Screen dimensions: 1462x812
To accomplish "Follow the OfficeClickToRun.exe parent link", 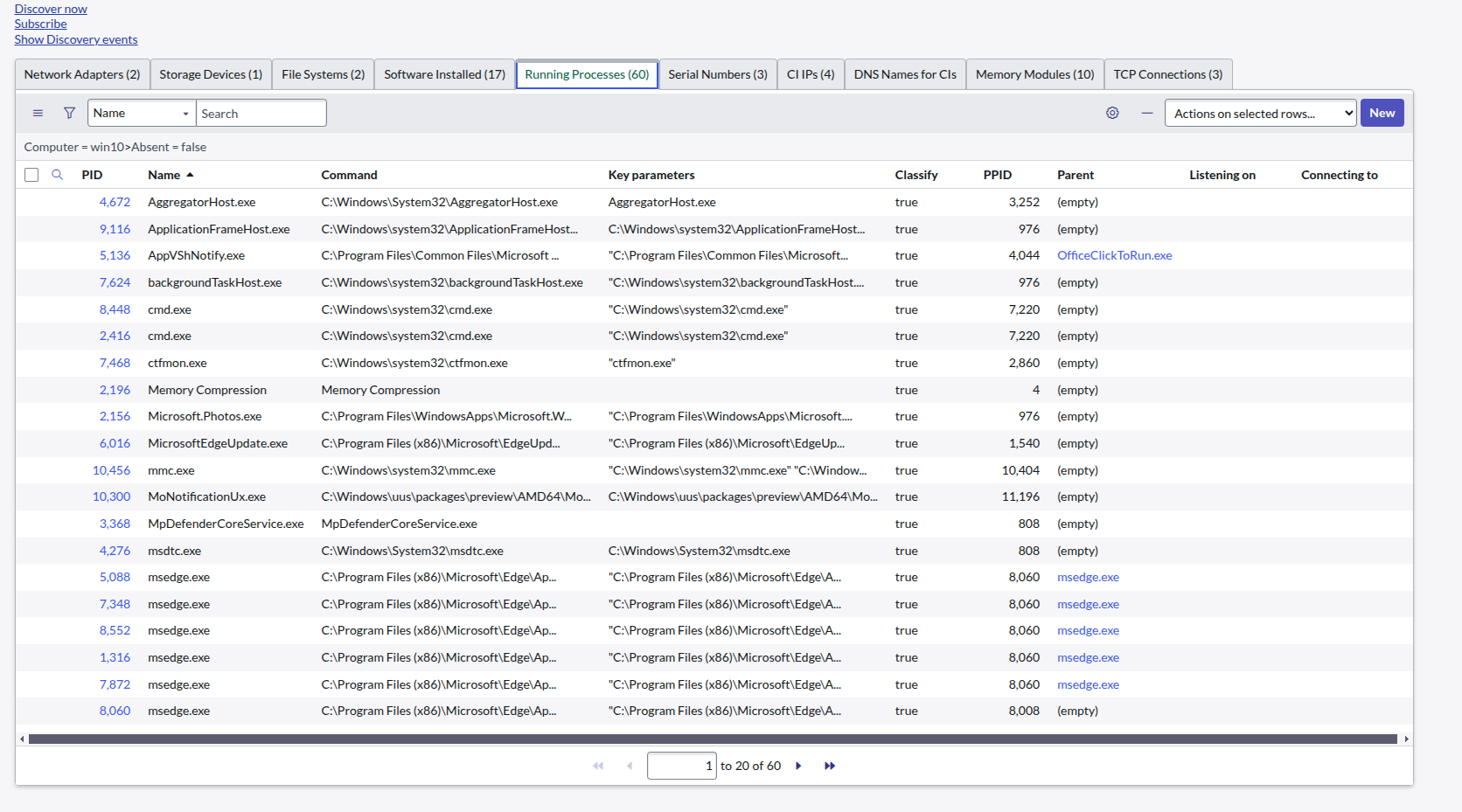I will pyautogui.click(x=1114, y=255).
